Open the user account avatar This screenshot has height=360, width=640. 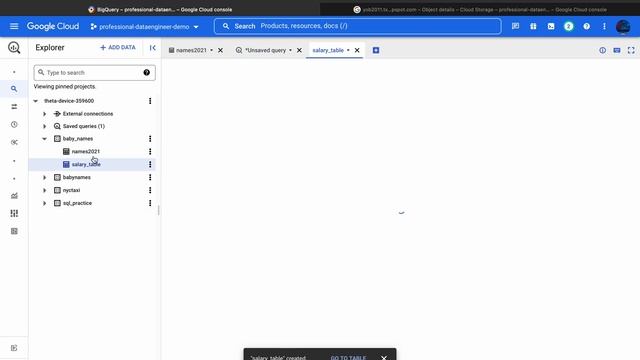tap(623, 27)
